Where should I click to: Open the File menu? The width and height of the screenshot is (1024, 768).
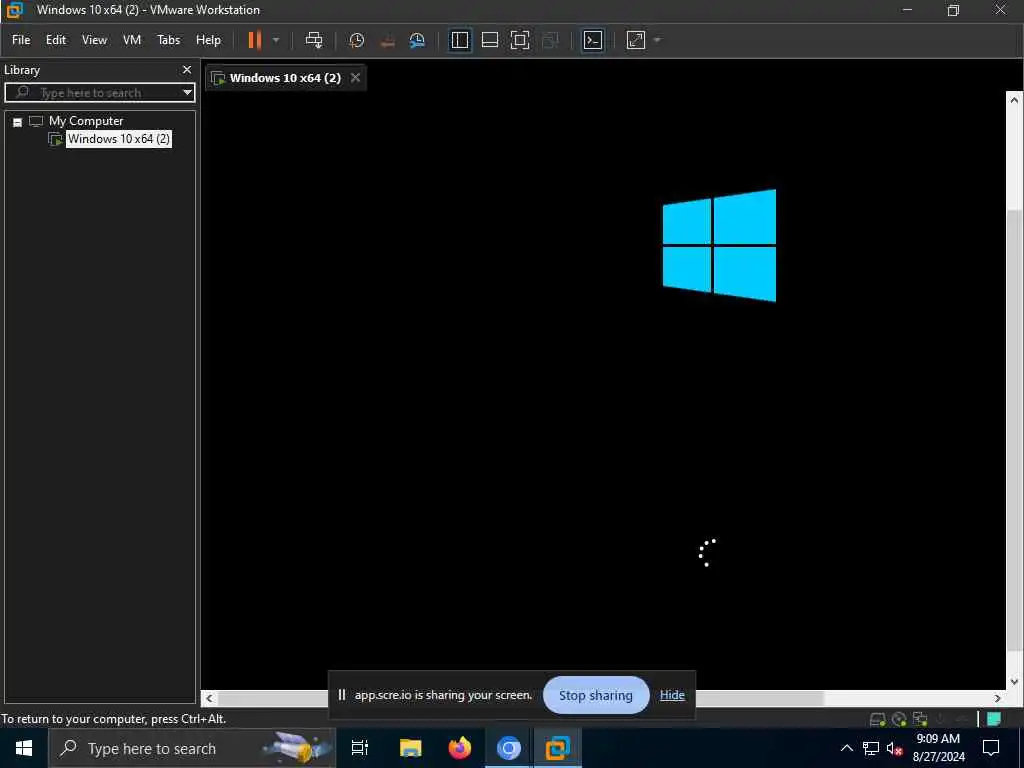[x=21, y=40]
